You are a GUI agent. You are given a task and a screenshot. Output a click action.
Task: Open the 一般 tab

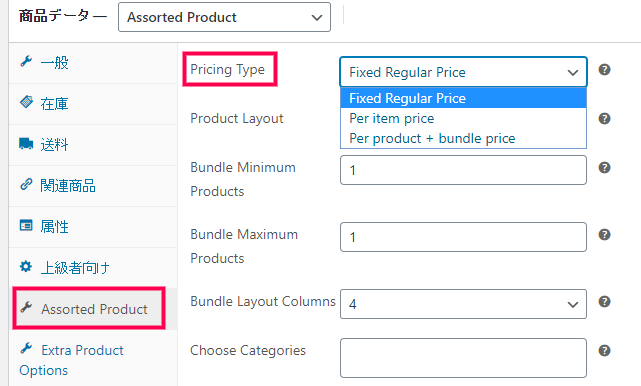point(93,63)
